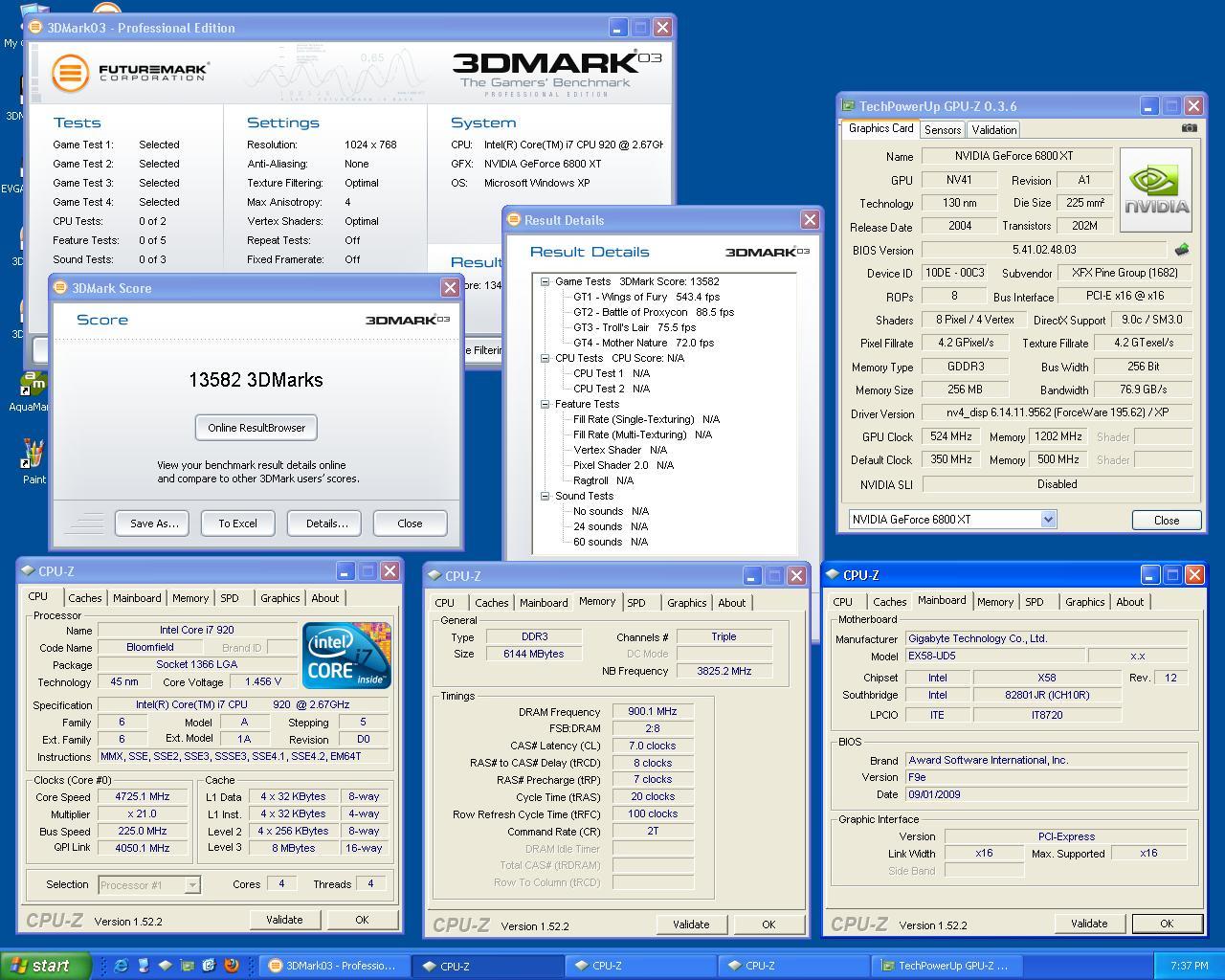Click the NVIDIA logo in GPU-Z

click(x=1156, y=189)
